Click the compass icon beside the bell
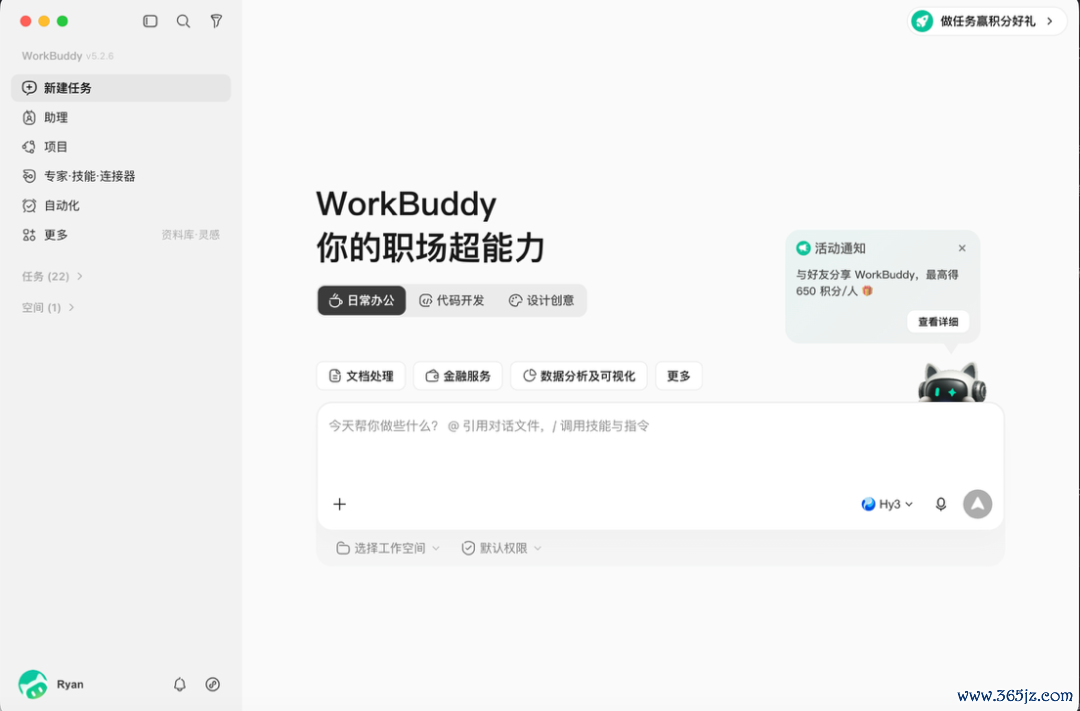The width and height of the screenshot is (1080, 711). point(213,684)
